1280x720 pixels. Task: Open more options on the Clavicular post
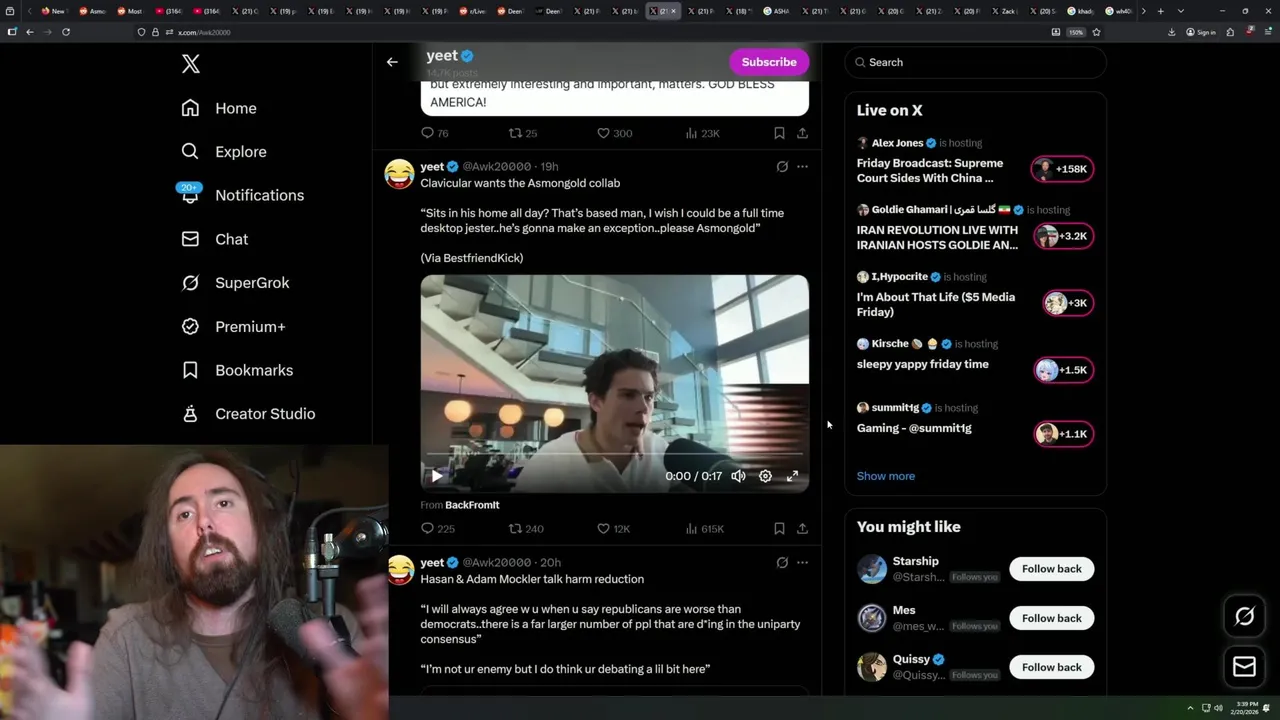click(802, 167)
